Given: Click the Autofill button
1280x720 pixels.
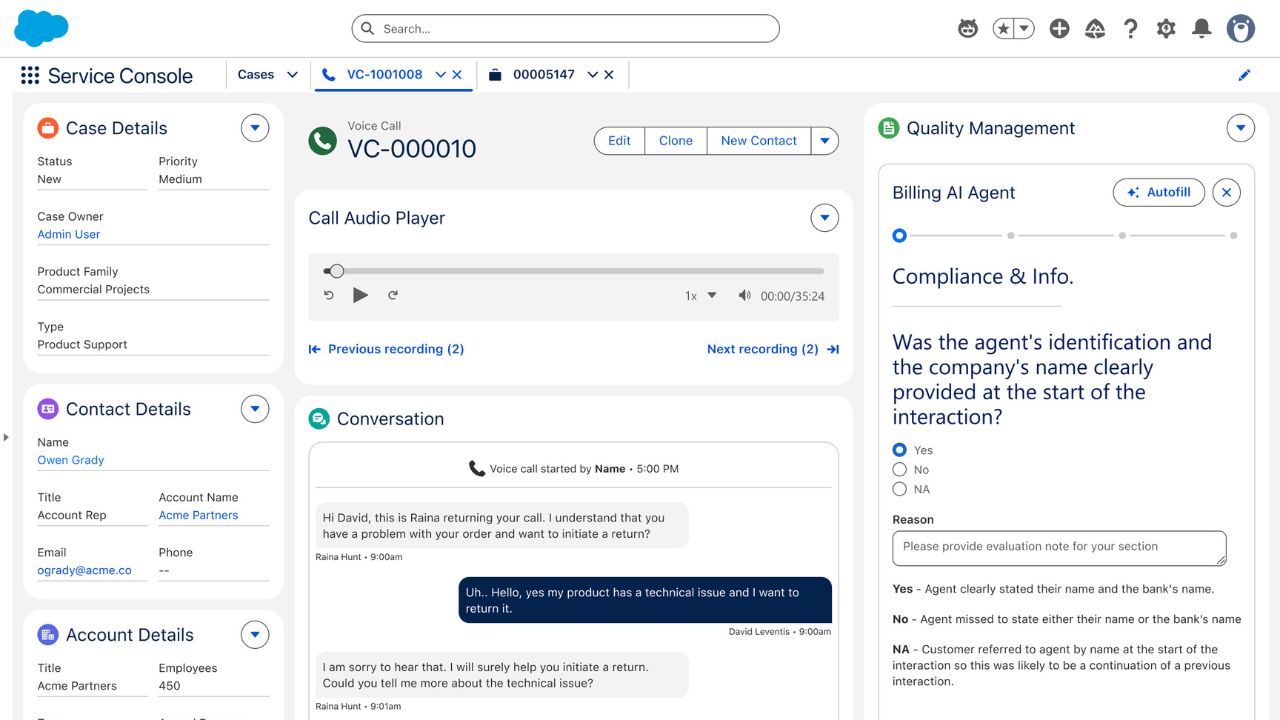Looking at the screenshot, I should click(1159, 193).
